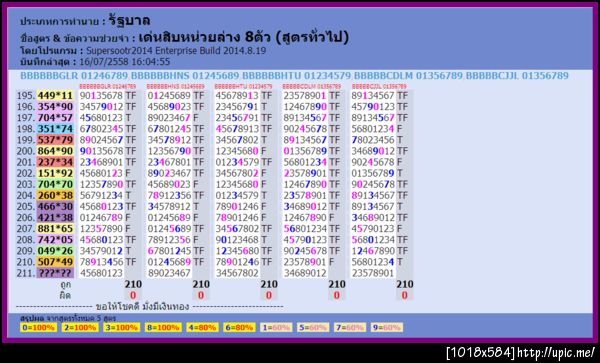Viewport: 600px width, 363px height.
Task: Select the prediction type รัฐบาล
Action: tap(129, 20)
